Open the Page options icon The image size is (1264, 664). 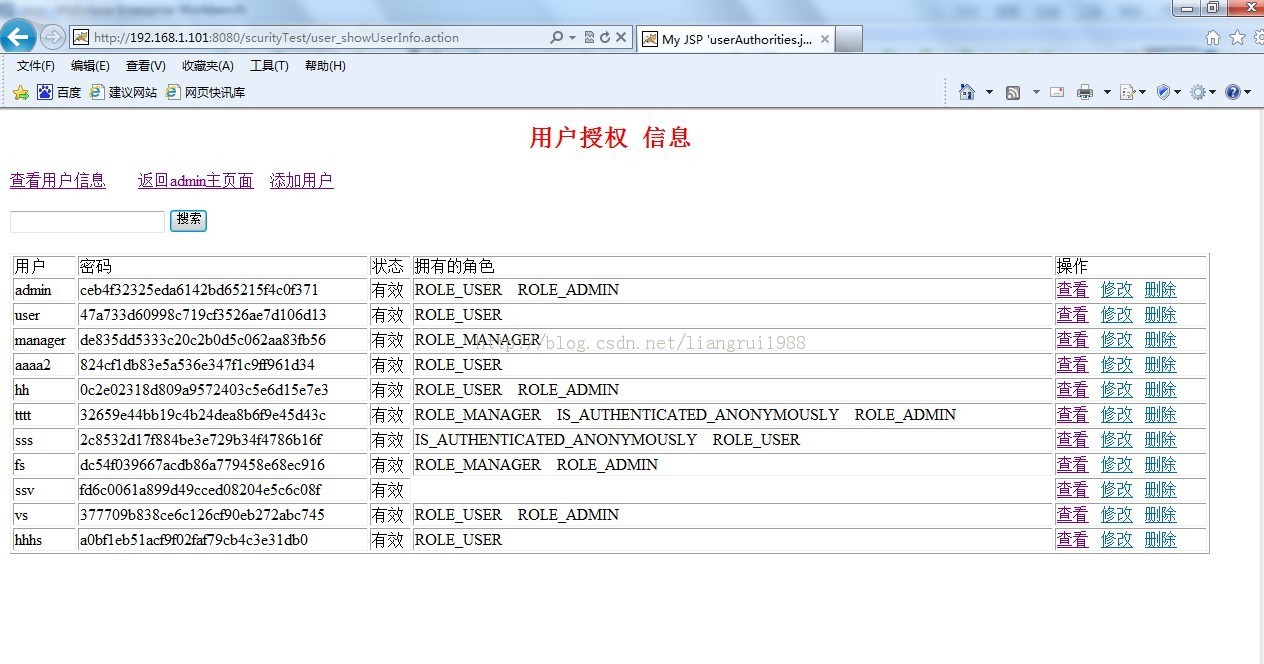coord(1126,91)
